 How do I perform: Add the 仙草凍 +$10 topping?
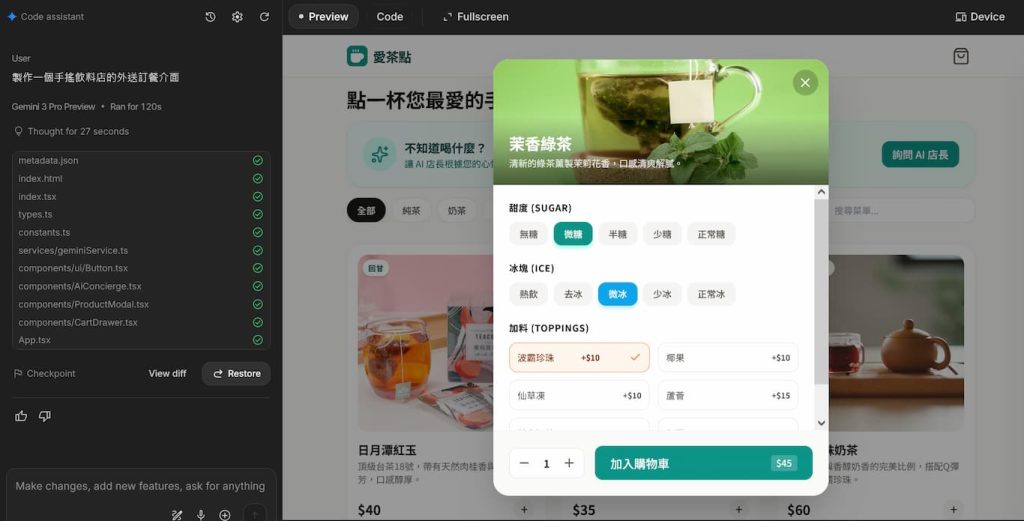(579, 396)
